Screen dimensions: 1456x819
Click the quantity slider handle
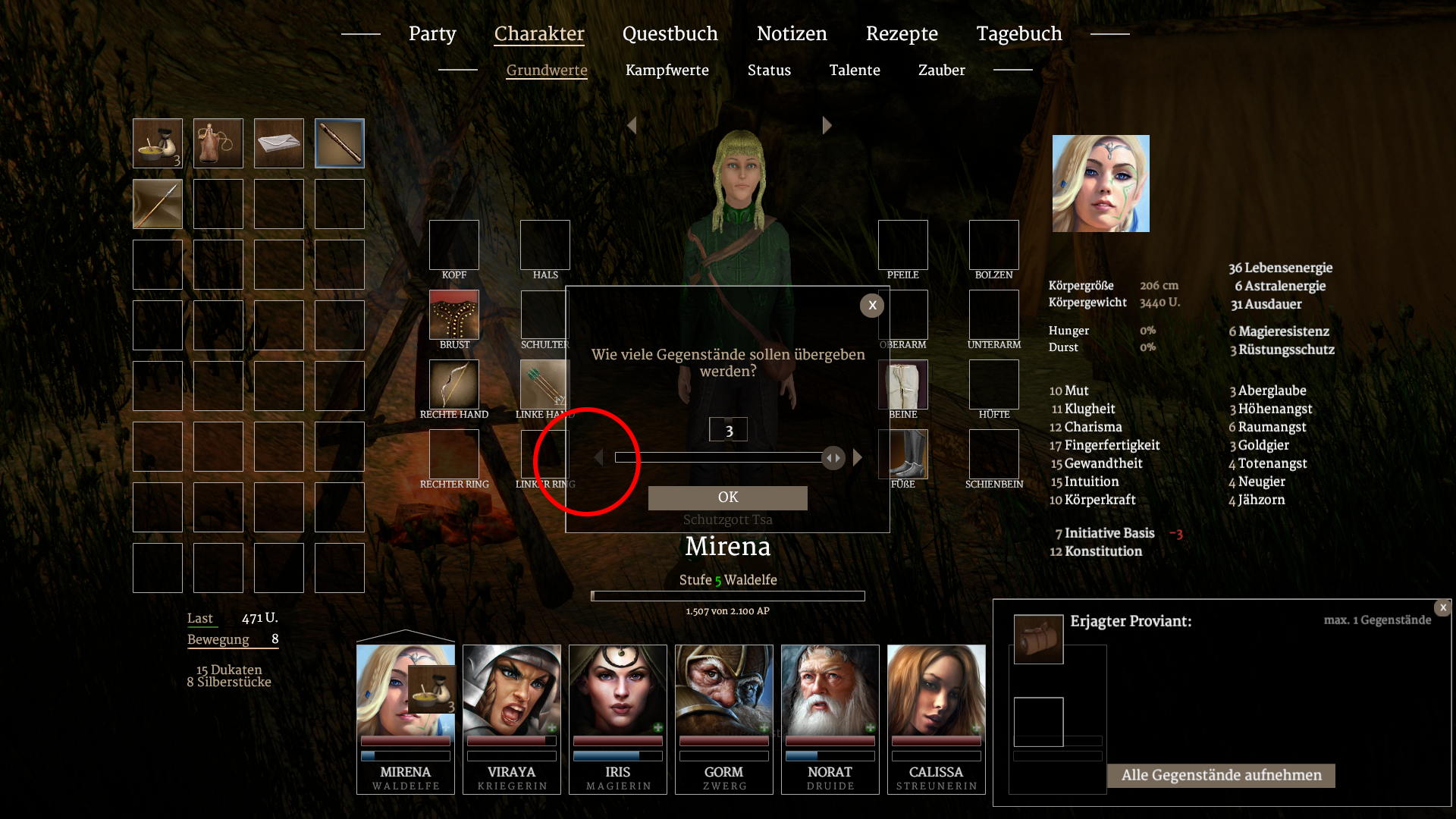tap(833, 457)
